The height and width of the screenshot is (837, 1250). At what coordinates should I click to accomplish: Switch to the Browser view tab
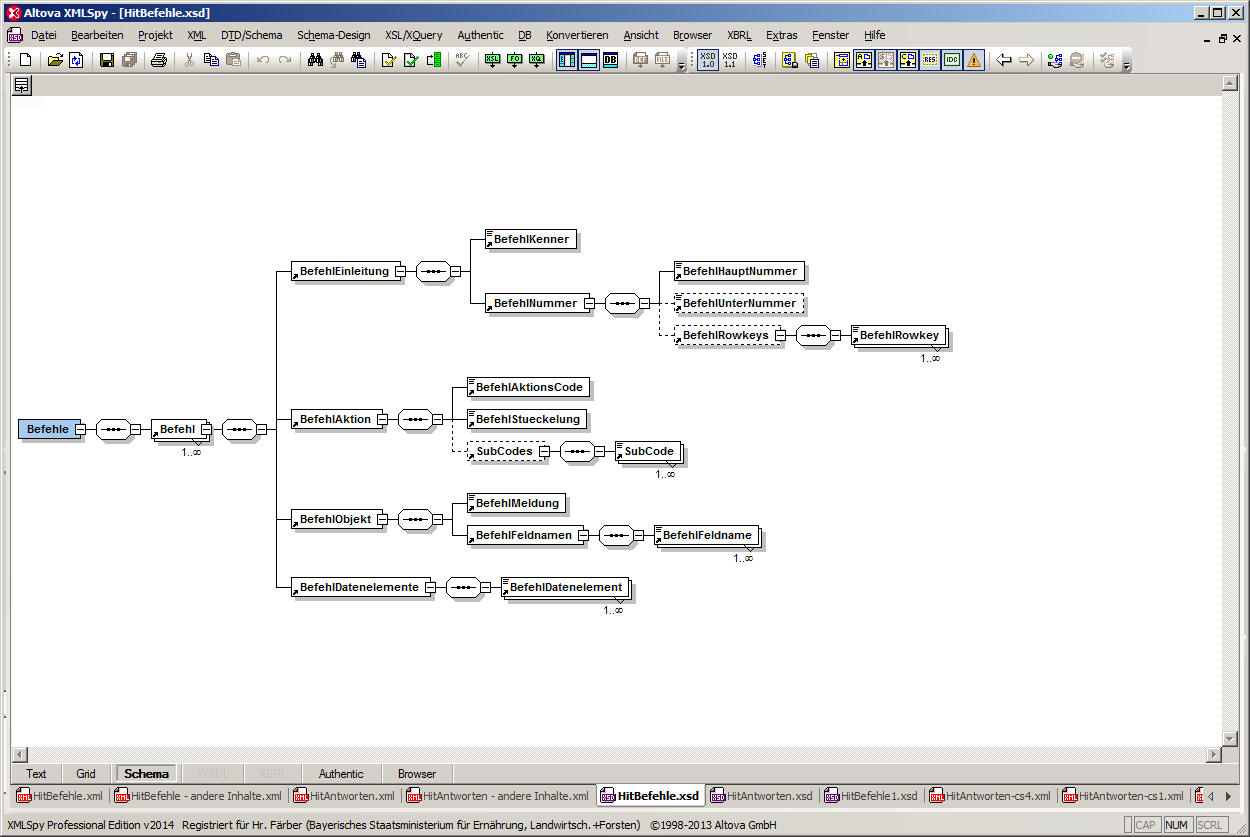417,773
